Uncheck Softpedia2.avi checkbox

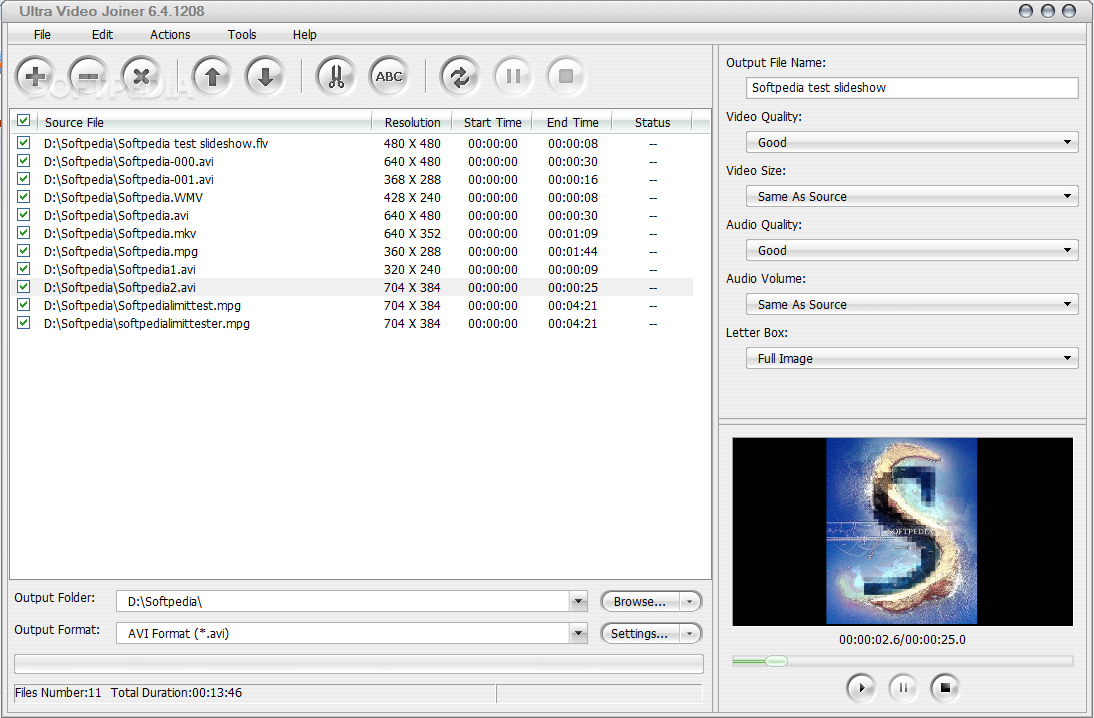coord(24,287)
